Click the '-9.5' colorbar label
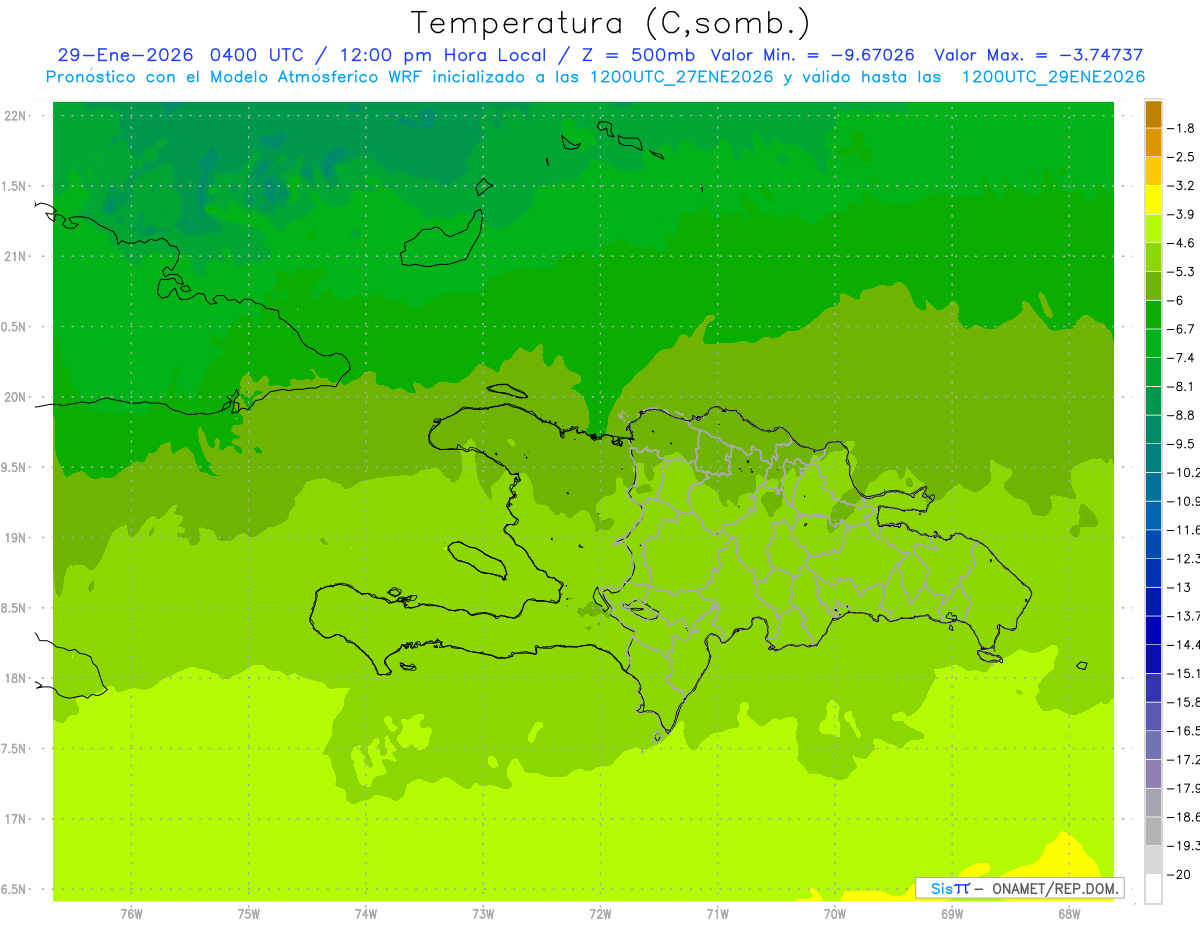The image size is (1200, 927). click(1181, 444)
